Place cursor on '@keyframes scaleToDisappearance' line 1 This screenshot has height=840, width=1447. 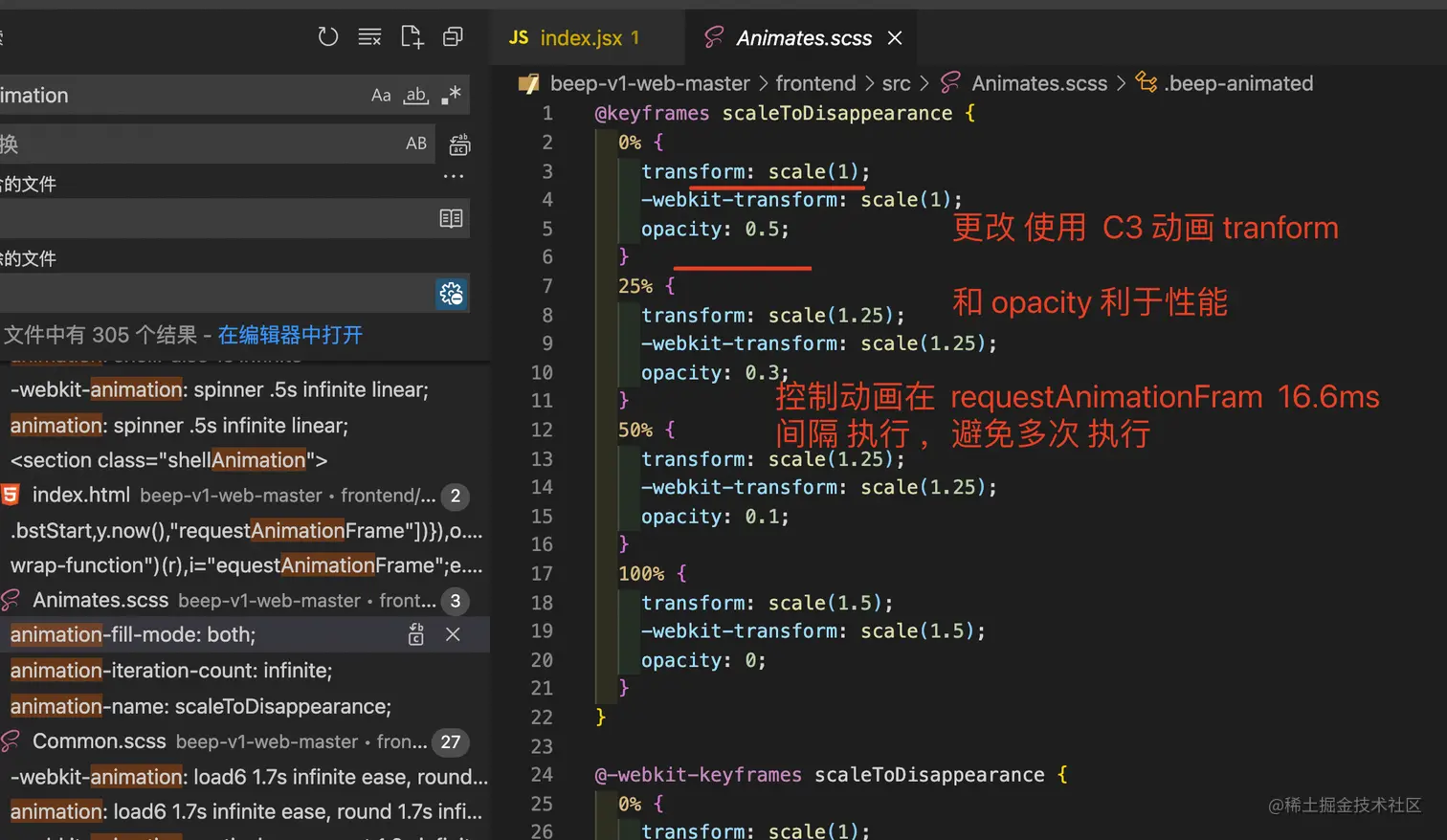click(x=785, y=113)
